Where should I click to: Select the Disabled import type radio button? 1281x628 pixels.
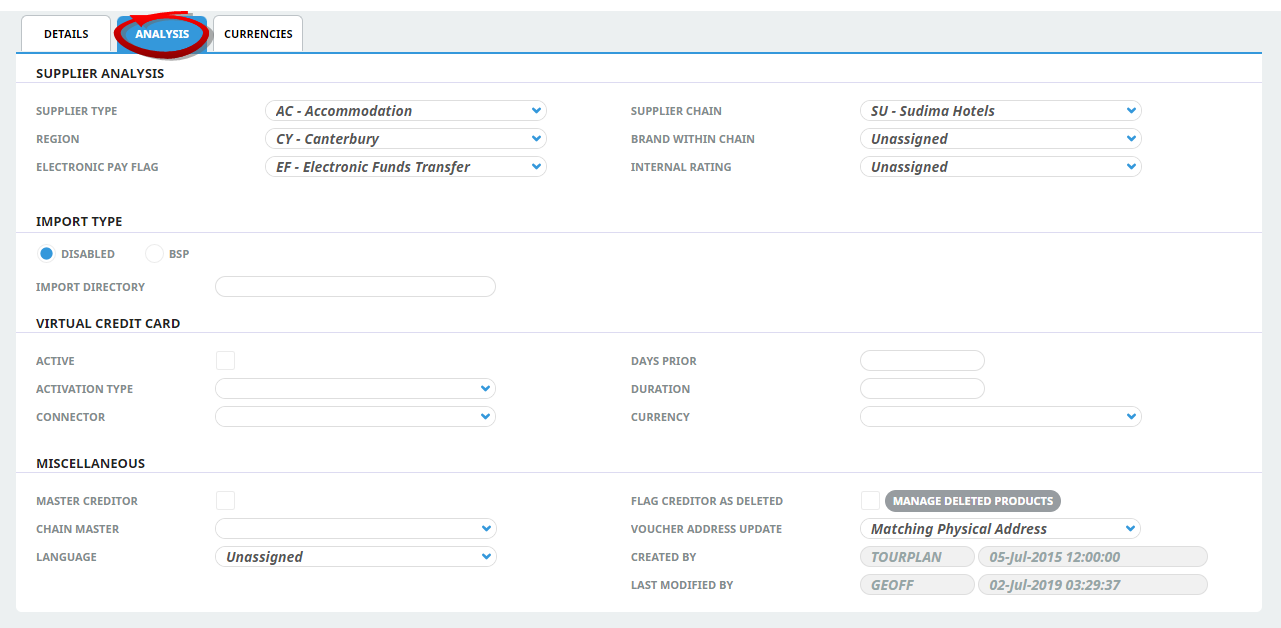coord(46,254)
